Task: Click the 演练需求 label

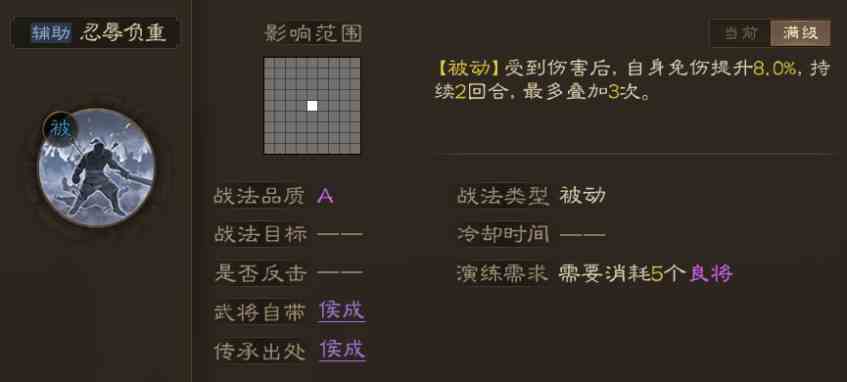Action: pos(503,273)
